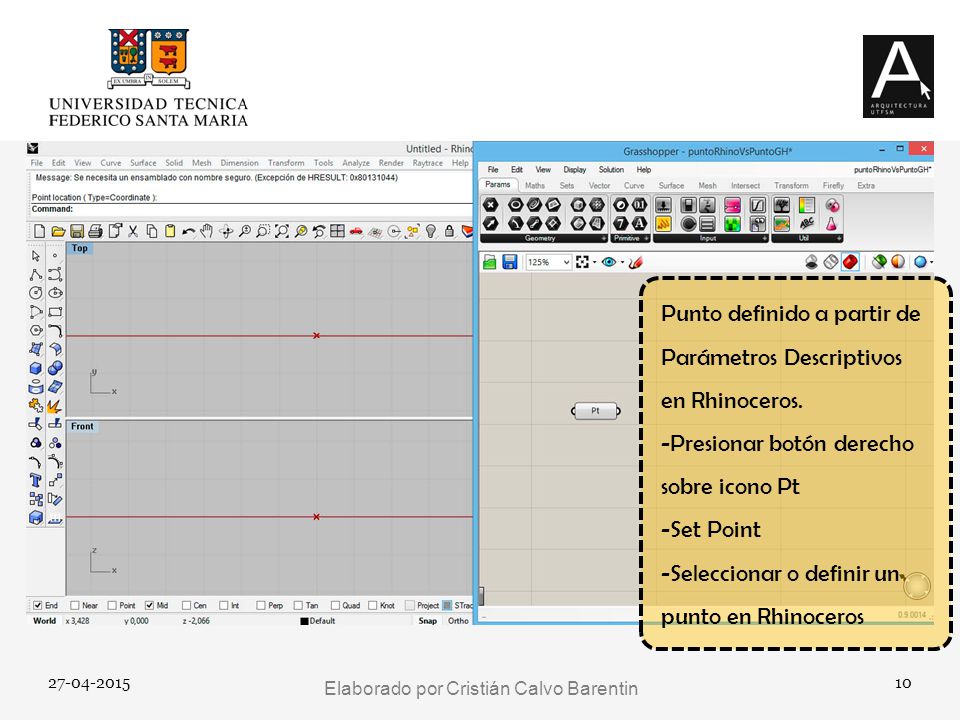960x720 pixels.
Task: Select Vector parameter arrow icon in Grasshopper
Action: tap(491, 223)
